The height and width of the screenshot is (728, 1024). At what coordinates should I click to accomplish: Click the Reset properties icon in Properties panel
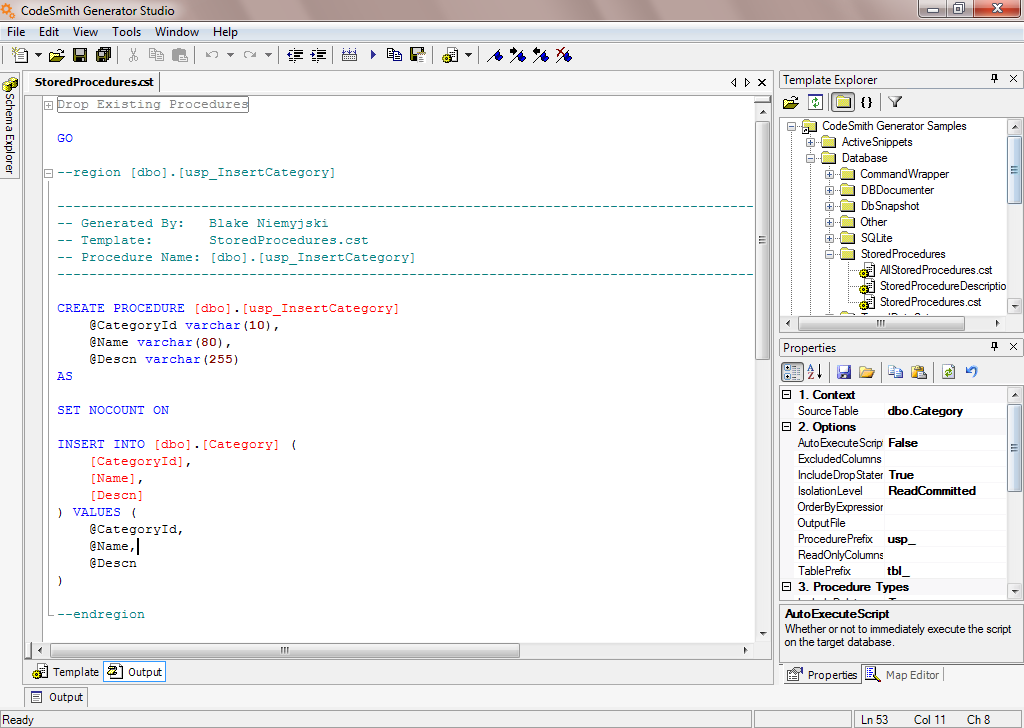tap(973, 371)
